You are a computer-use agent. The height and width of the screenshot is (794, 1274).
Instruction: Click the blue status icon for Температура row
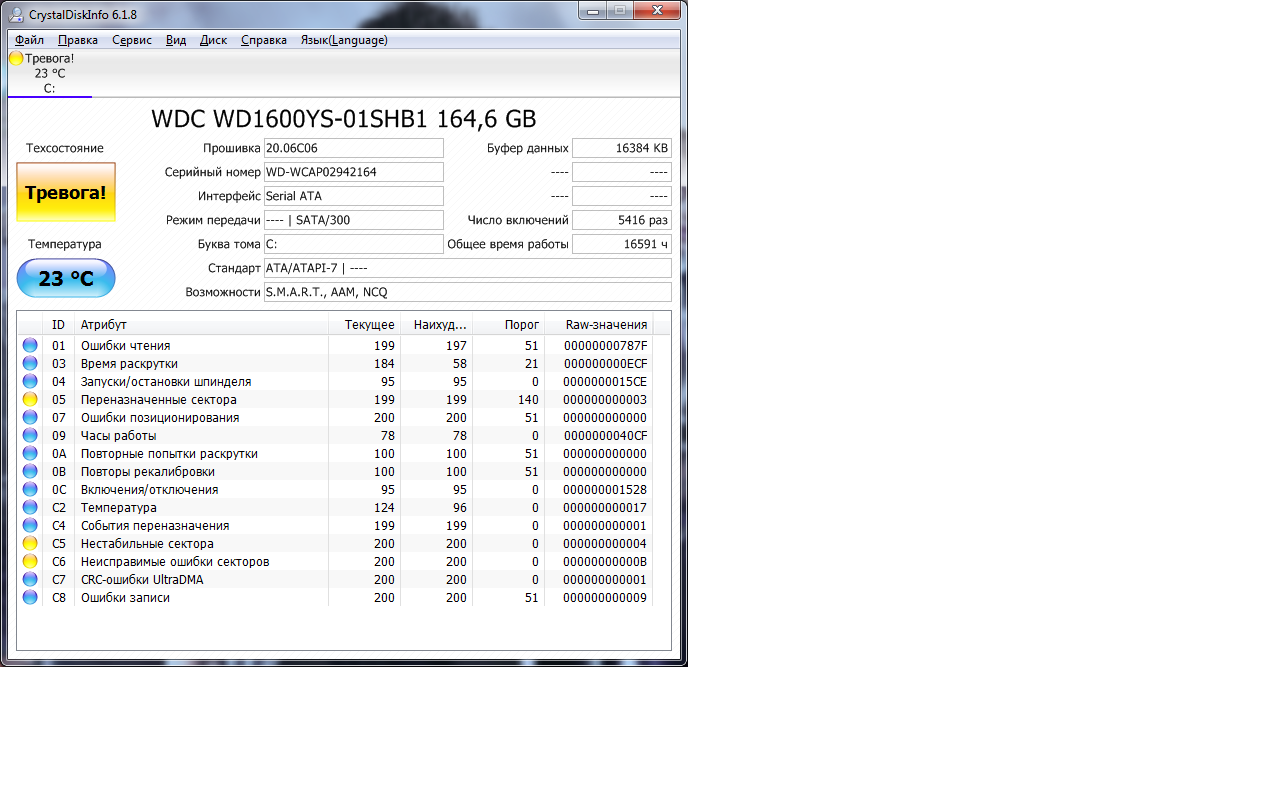[x=30, y=507]
